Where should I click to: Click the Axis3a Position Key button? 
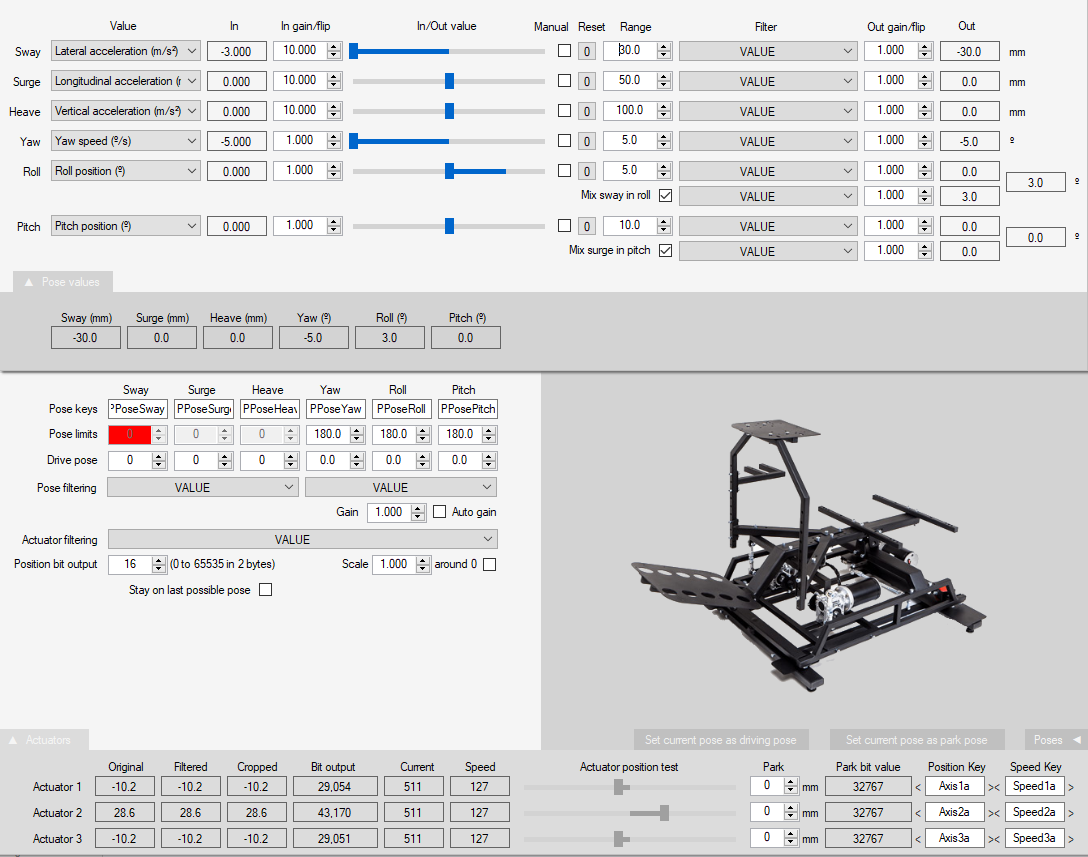pyautogui.click(x=955, y=838)
